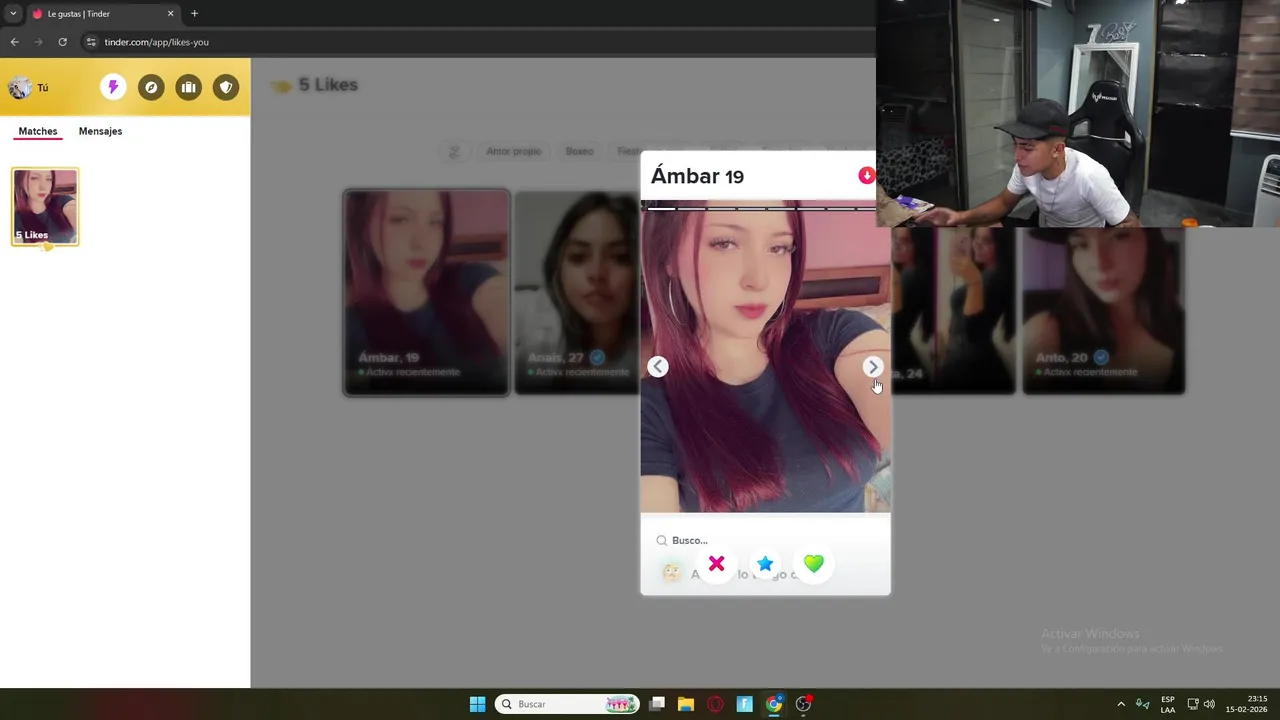Click the tinder.com/app/likes-you address bar

[480, 42]
